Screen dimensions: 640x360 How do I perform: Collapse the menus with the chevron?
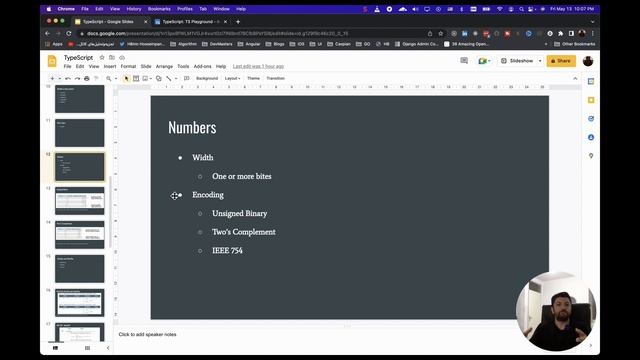(x=576, y=78)
